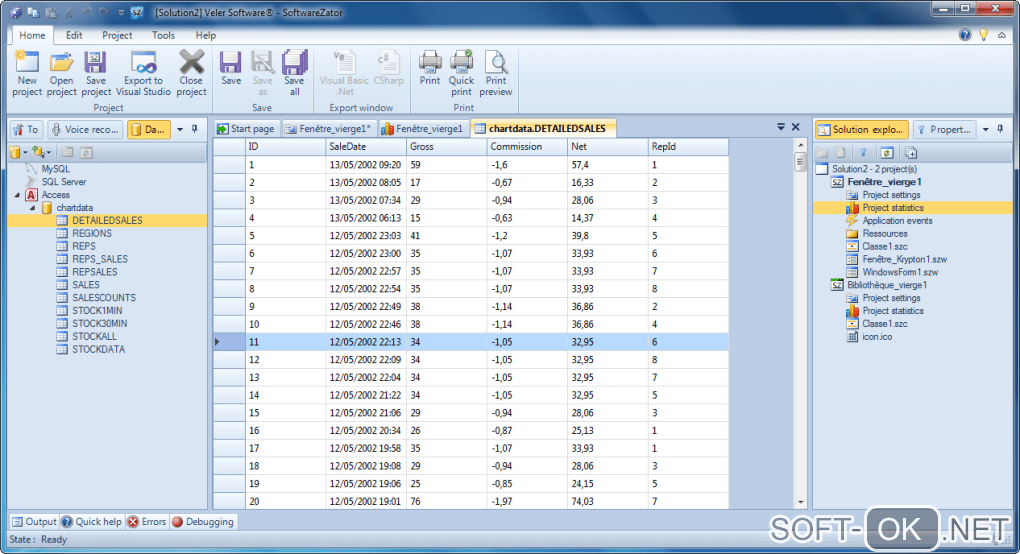The width and height of the screenshot is (1020, 554).
Task: Click the grid vertical scrollbar thumb
Action: pyautogui.click(x=800, y=161)
